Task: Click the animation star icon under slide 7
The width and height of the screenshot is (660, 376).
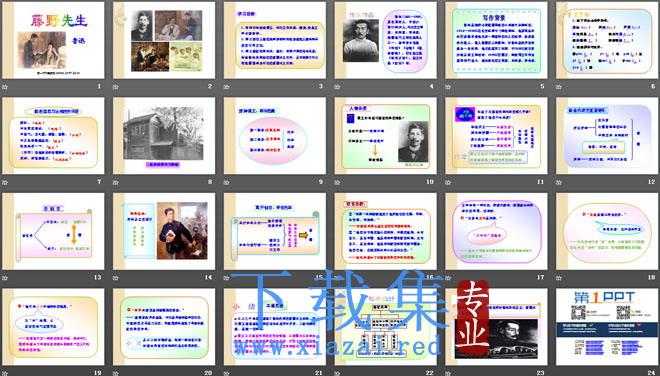Action: click(x=5, y=182)
